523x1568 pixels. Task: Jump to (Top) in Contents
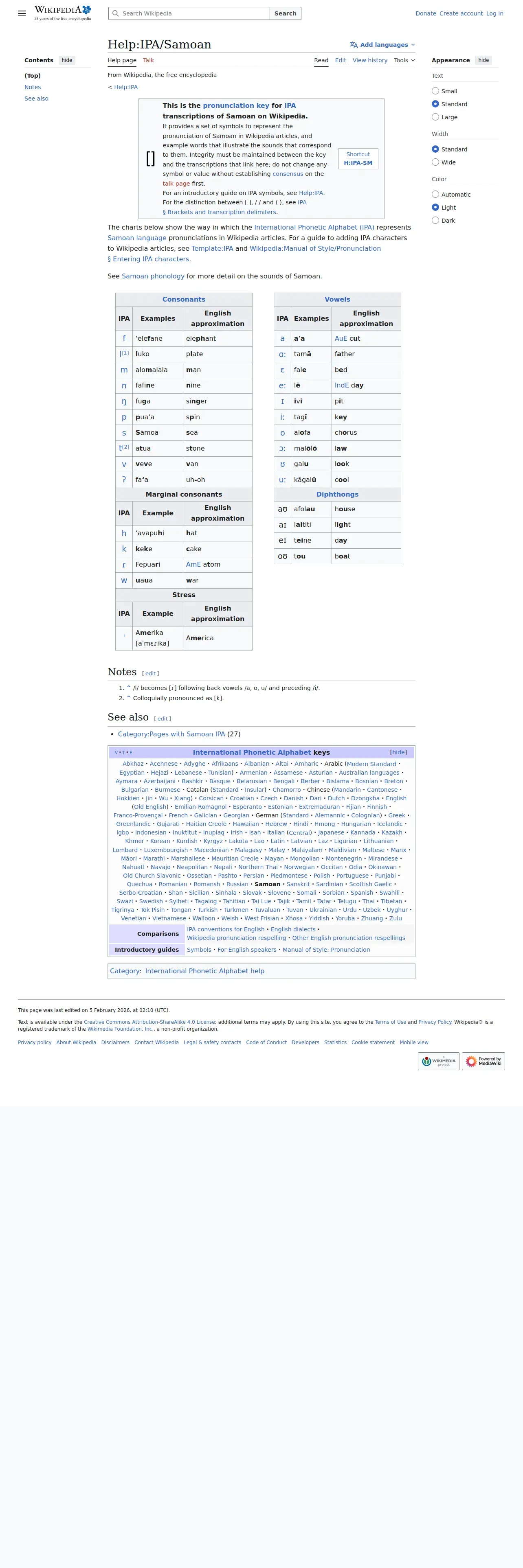pos(32,75)
